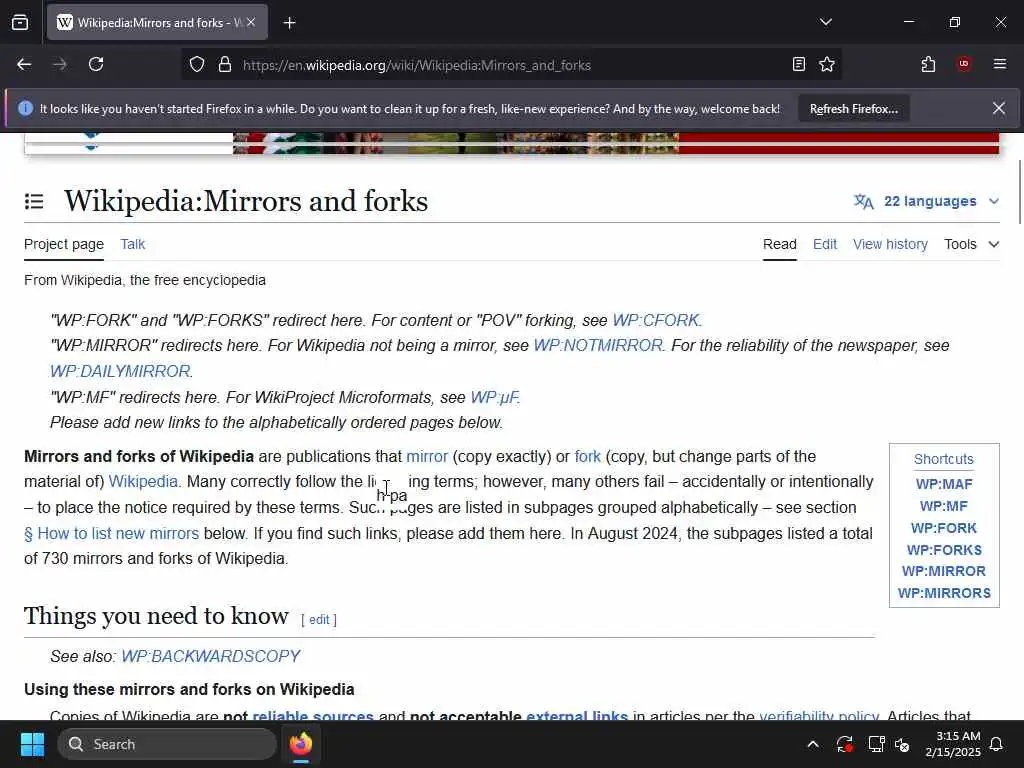Viewport: 1024px width, 768px height.
Task: Open the Firefox application menu
Action: (x=999, y=64)
